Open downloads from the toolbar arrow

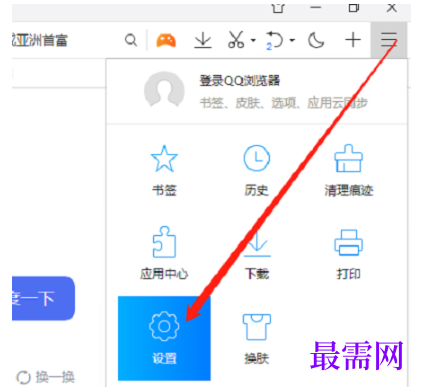(203, 40)
